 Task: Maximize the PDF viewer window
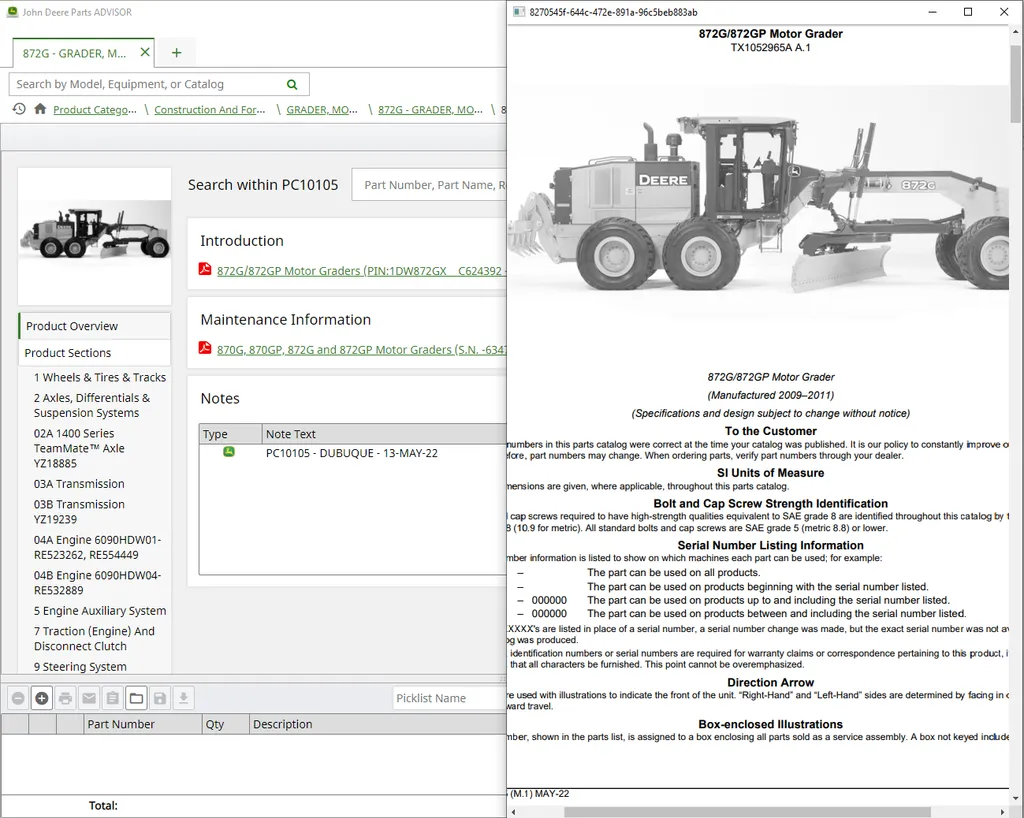pyautogui.click(x=968, y=12)
